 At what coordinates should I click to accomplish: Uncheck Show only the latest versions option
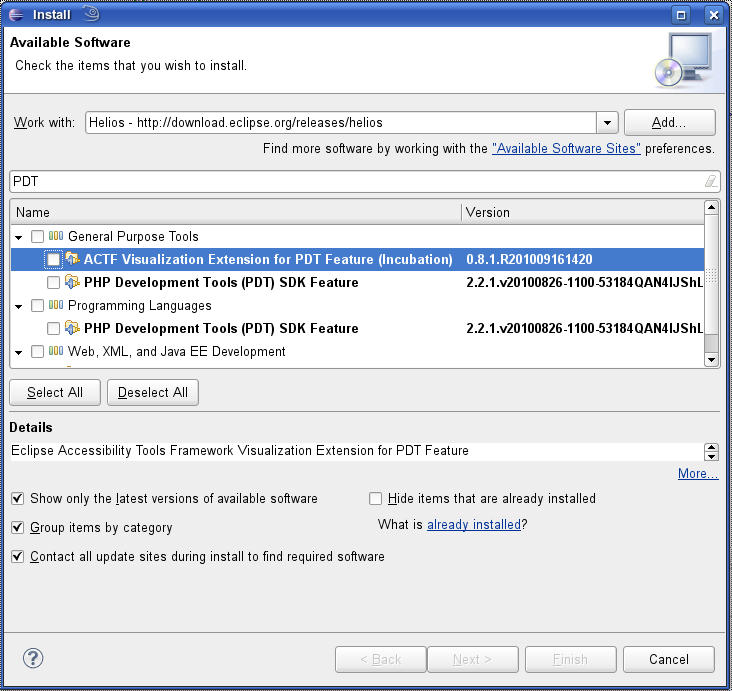(18, 499)
